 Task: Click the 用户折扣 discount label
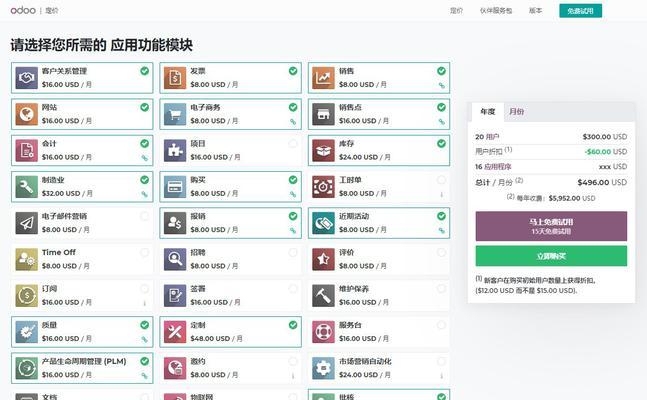(489, 151)
